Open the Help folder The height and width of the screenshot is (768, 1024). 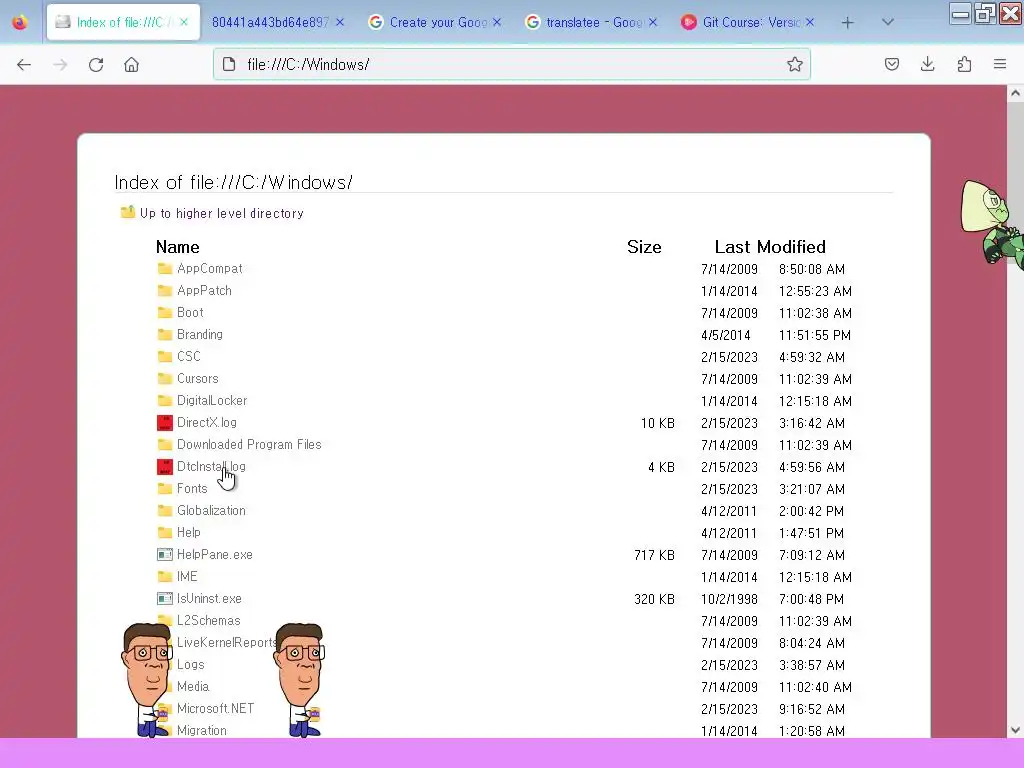click(188, 533)
